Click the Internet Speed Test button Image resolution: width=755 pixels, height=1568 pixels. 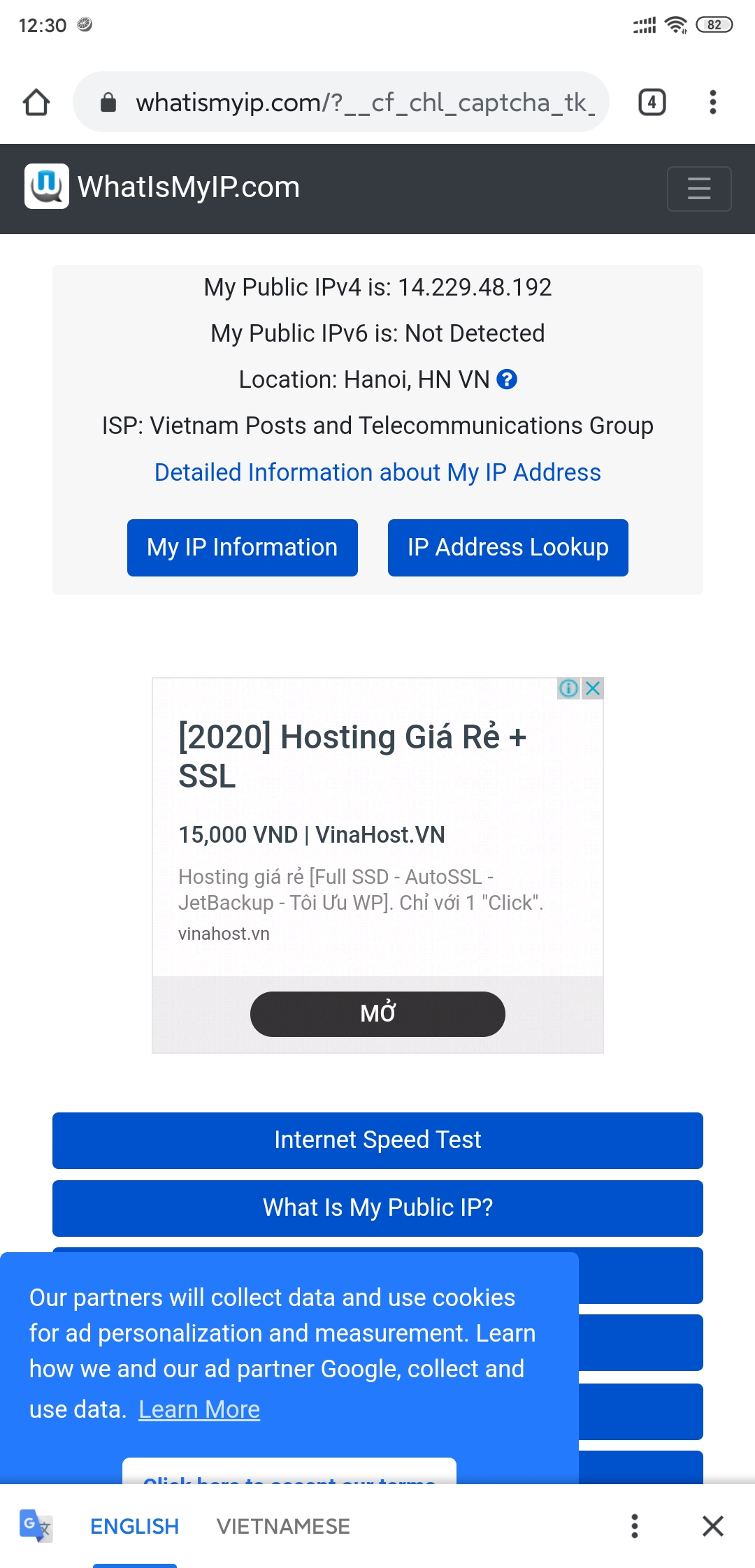[x=377, y=1140]
